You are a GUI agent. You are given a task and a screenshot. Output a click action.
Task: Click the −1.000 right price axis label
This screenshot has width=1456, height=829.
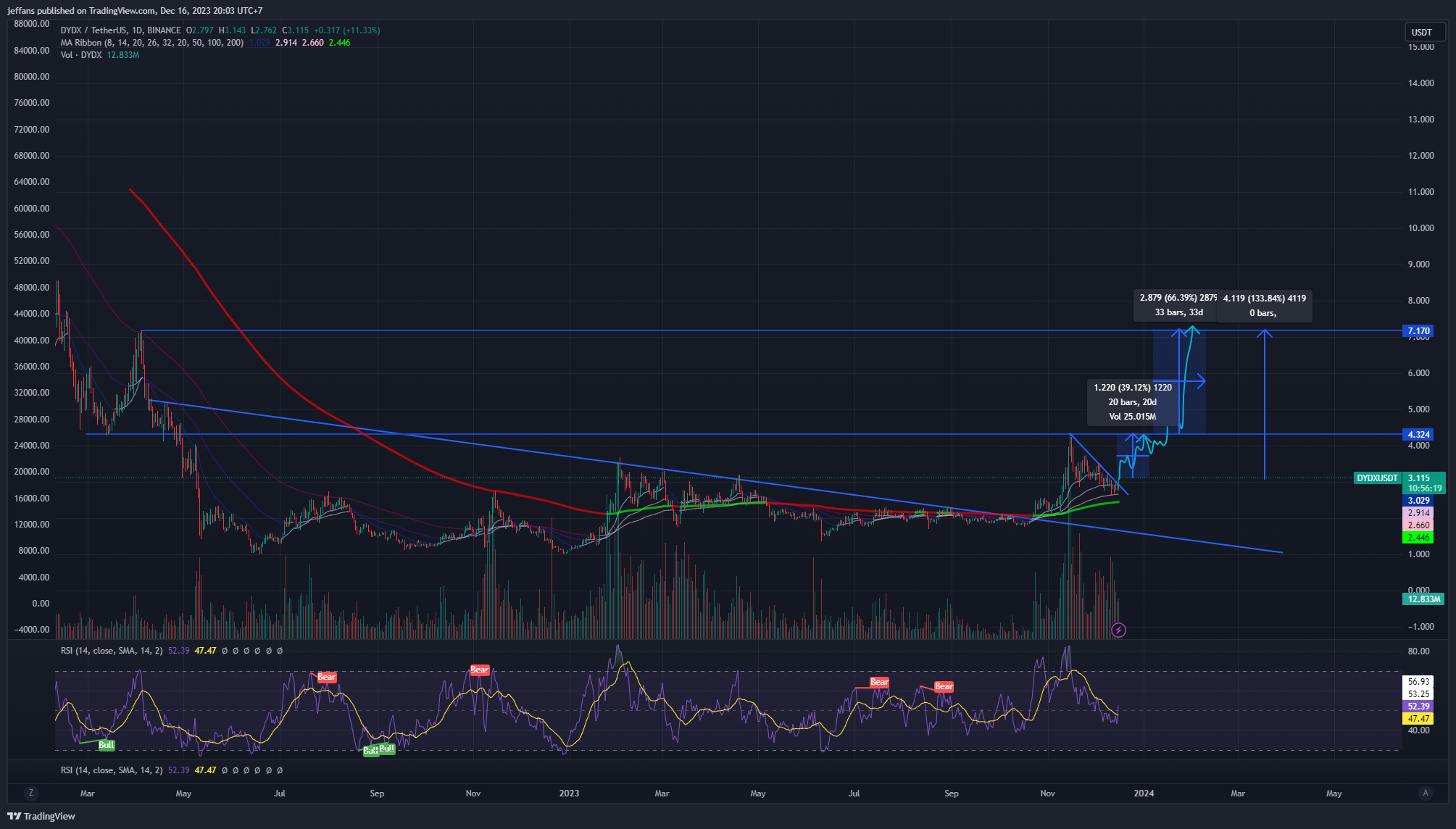pos(1420,627)
